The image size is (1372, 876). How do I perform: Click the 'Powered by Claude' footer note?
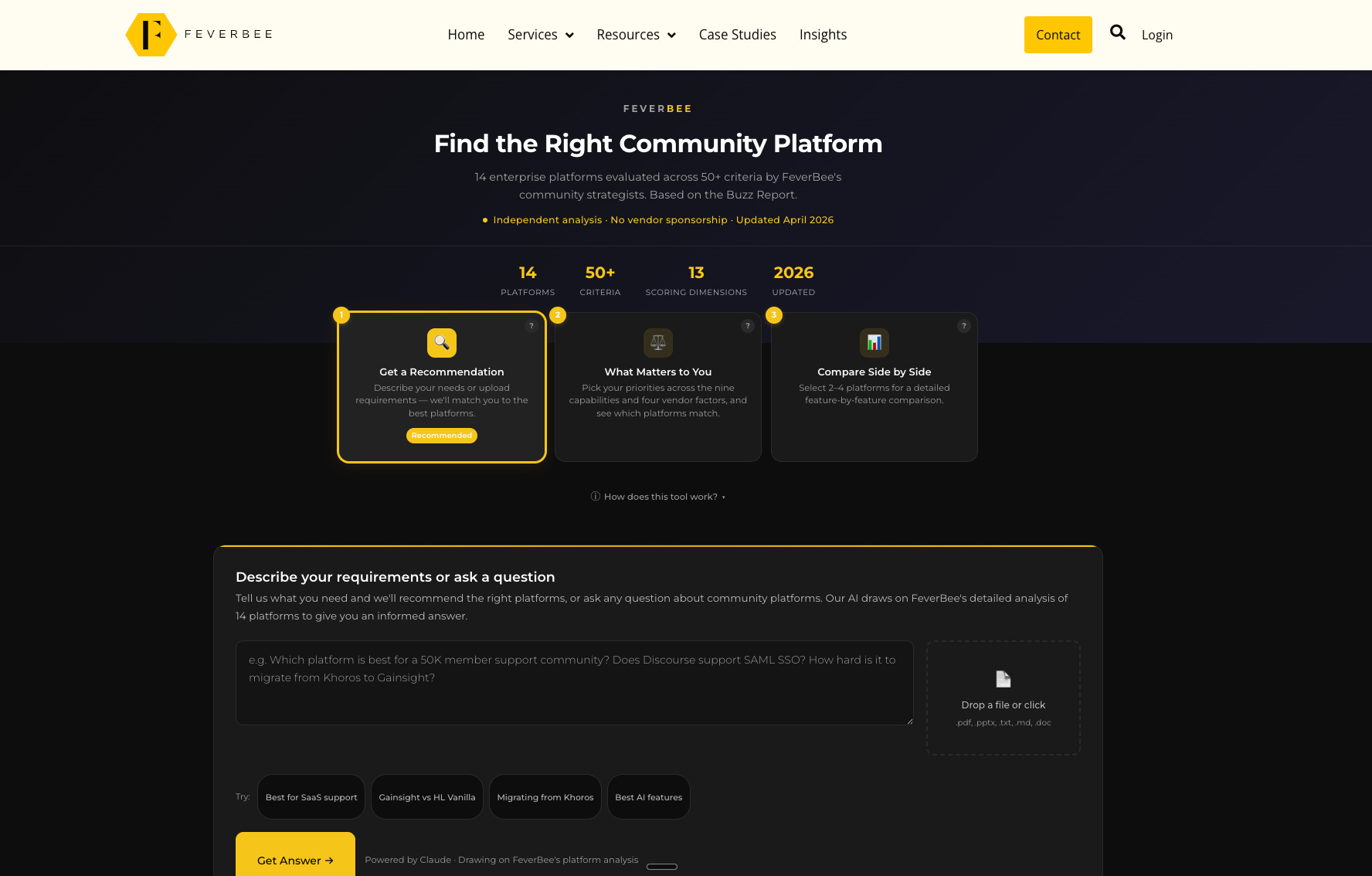point(501,860)
